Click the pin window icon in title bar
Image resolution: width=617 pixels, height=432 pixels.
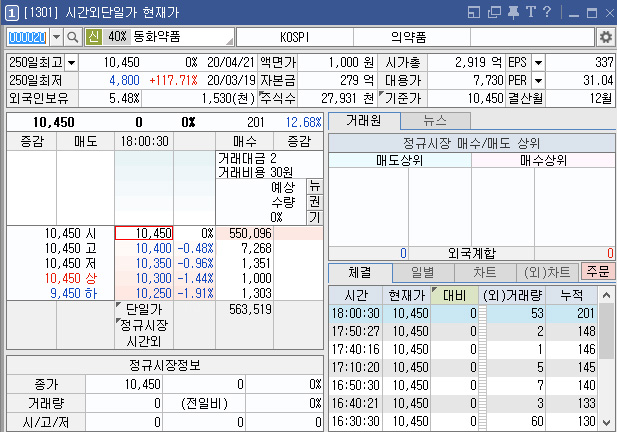[x=513, y=13]
